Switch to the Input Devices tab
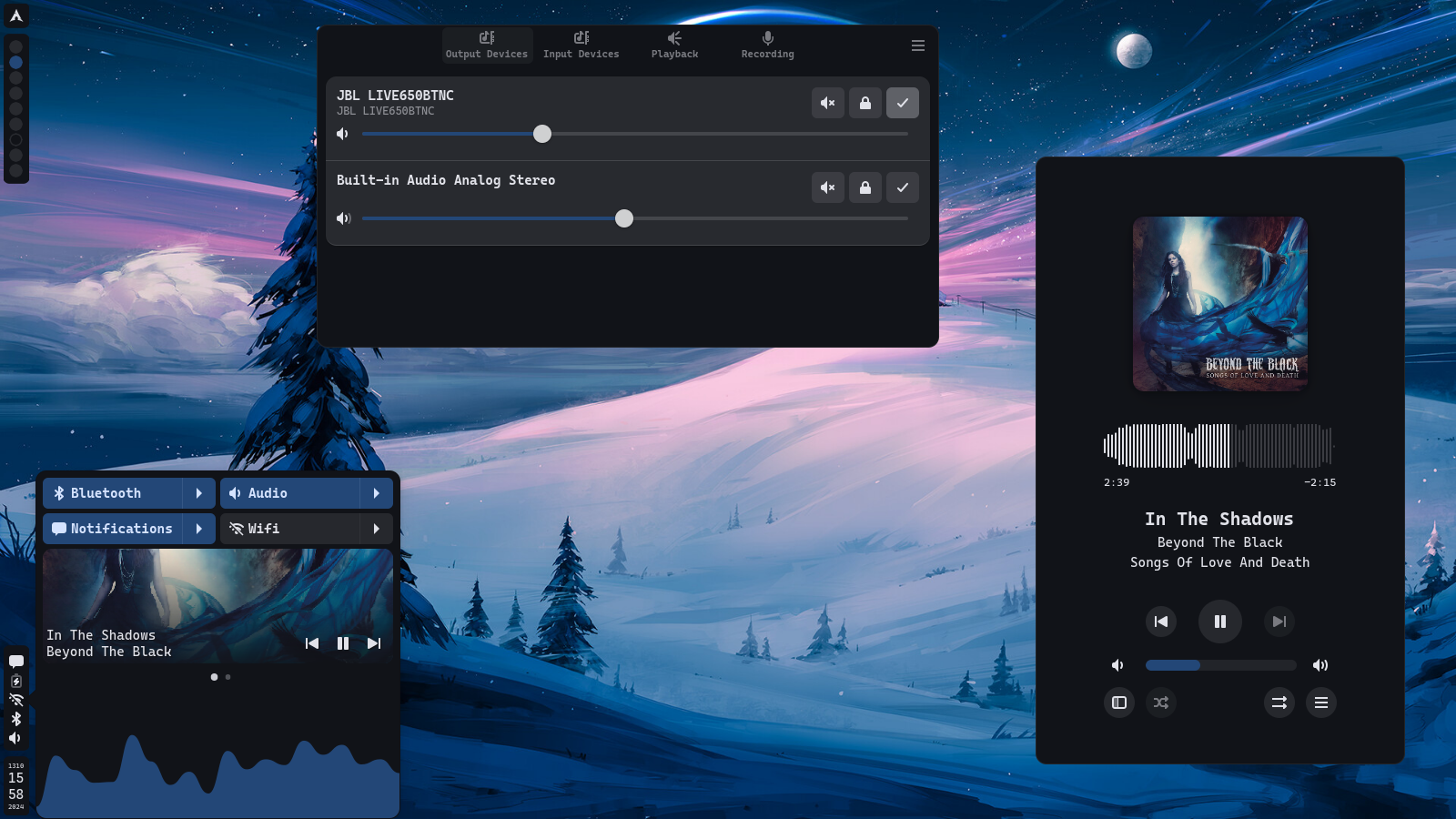1456x819 pixels. [581, 45]
